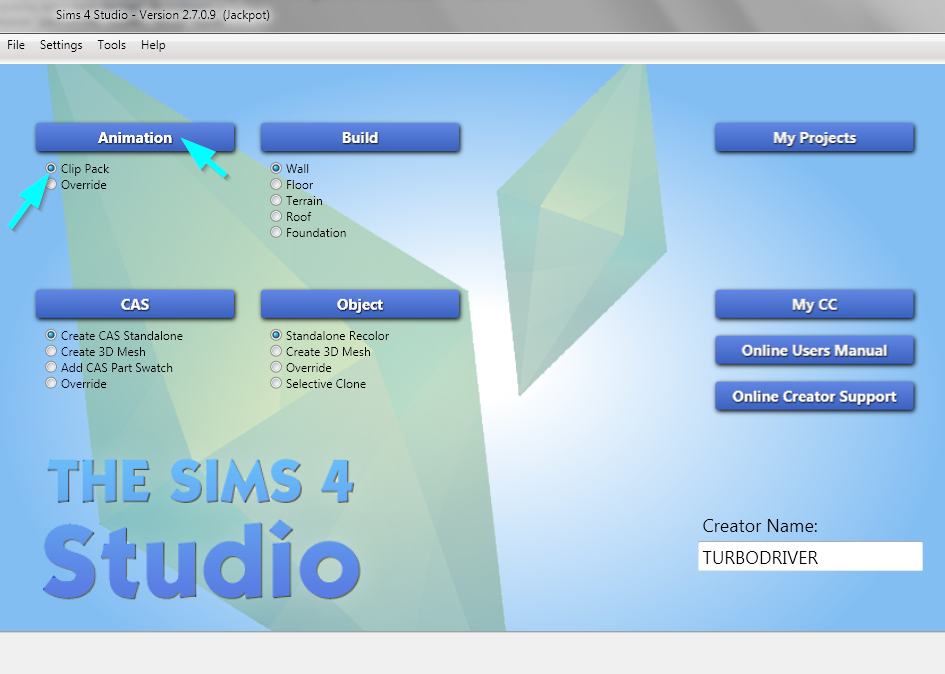Click the Build button

(x=360, y=137)
